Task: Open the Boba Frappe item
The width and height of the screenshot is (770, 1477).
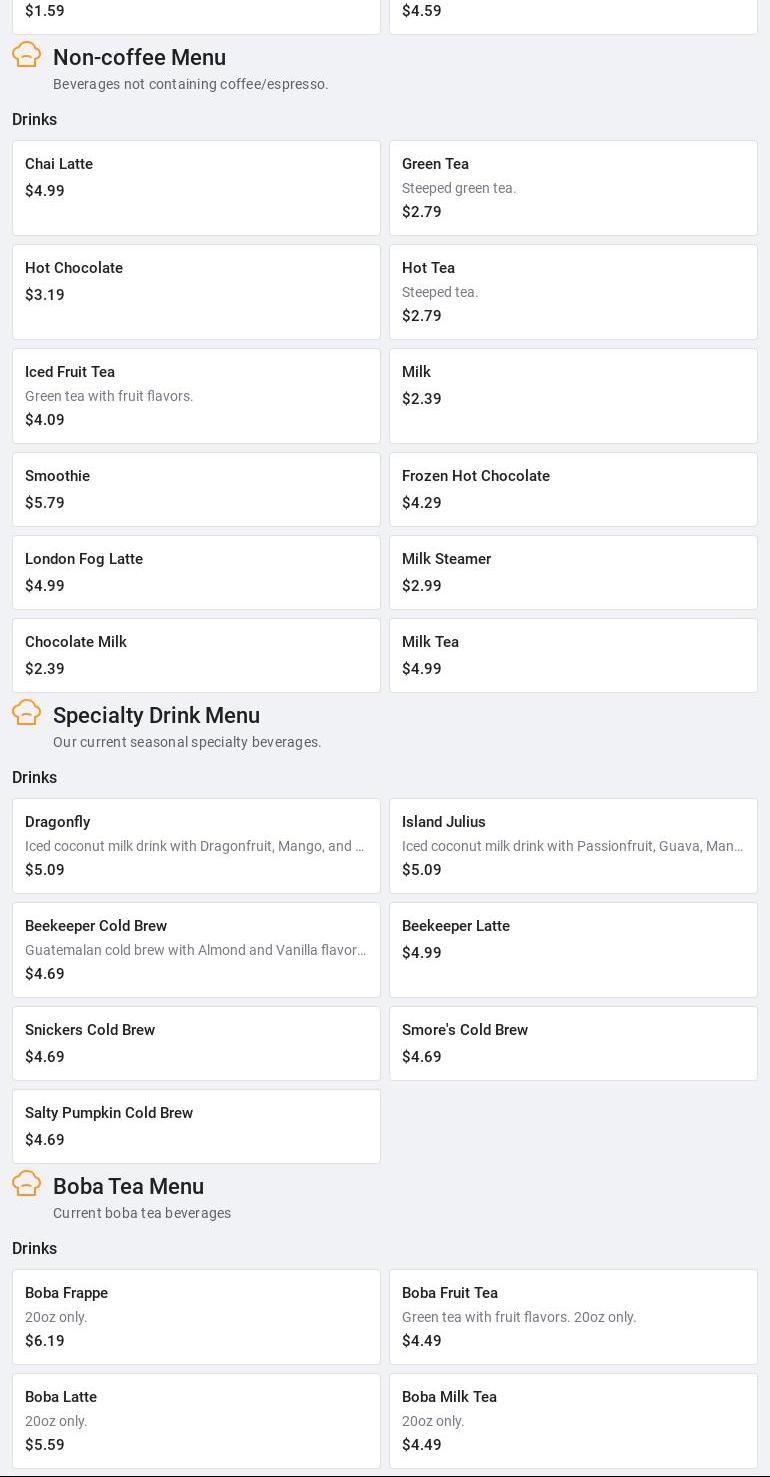Action: [x=196, y=1317]
